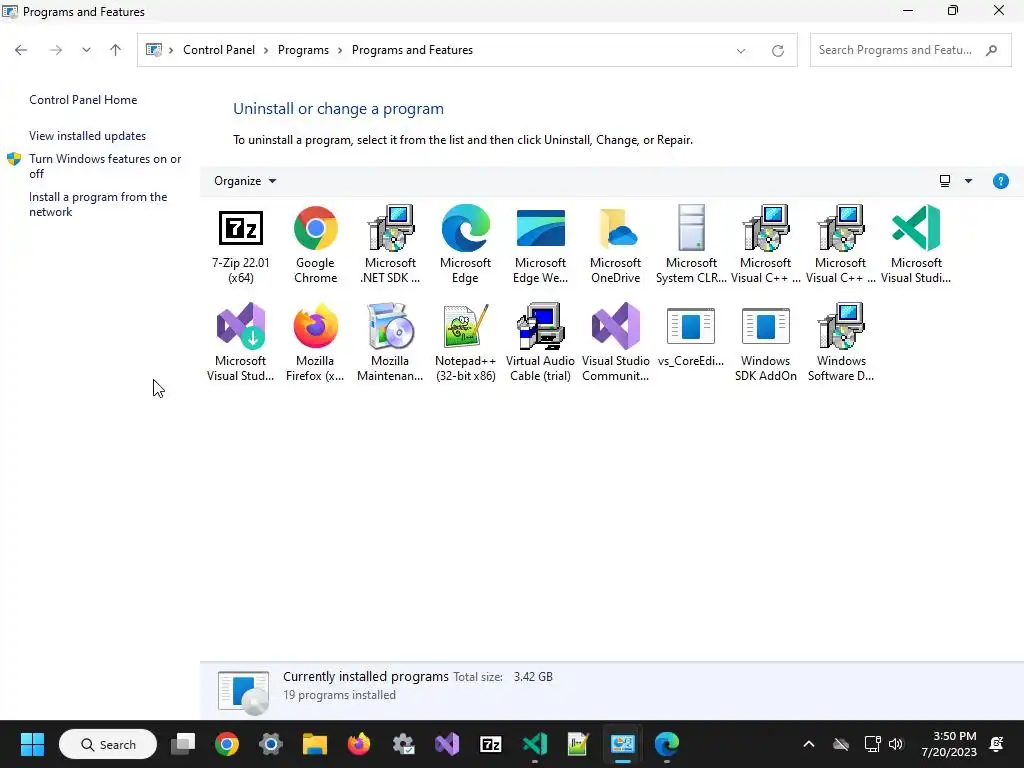Image resolution: width=1024 pixels, height=768 pixels.
Task: Select Visual Studio Community entry
Action: coord(615,344)
